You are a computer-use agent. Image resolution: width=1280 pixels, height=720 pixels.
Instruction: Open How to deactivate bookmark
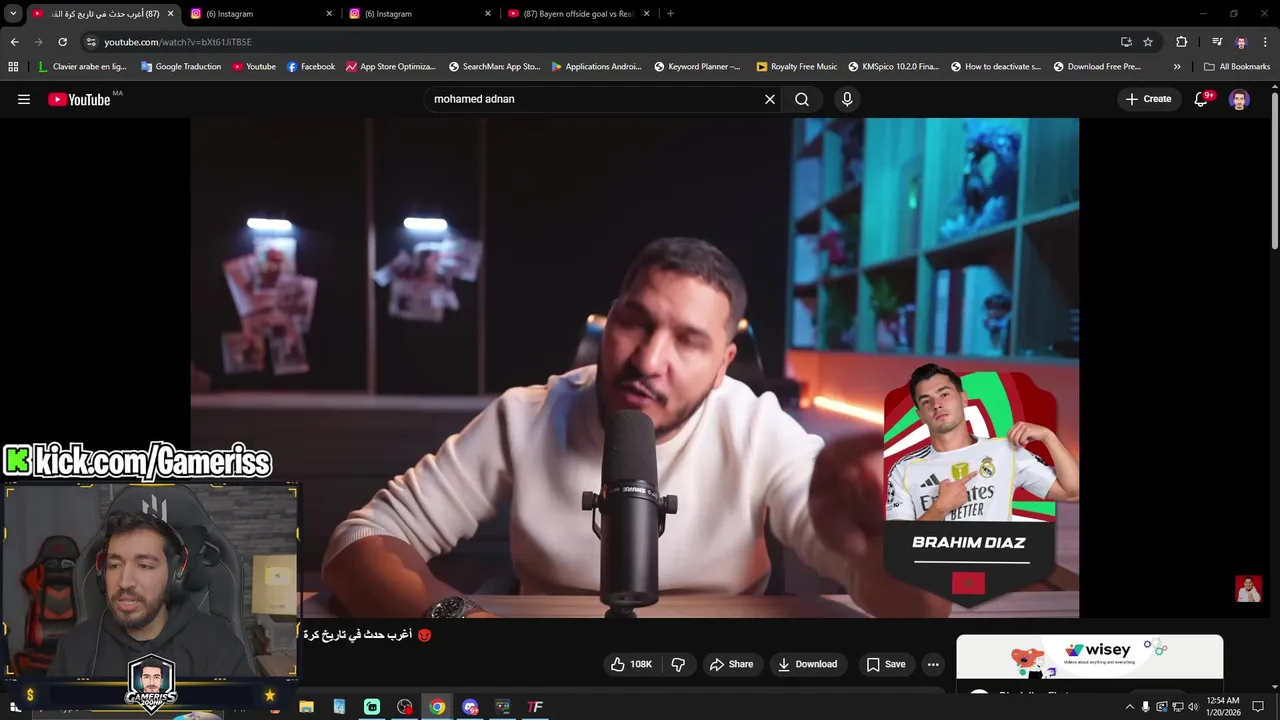[996, 67]
